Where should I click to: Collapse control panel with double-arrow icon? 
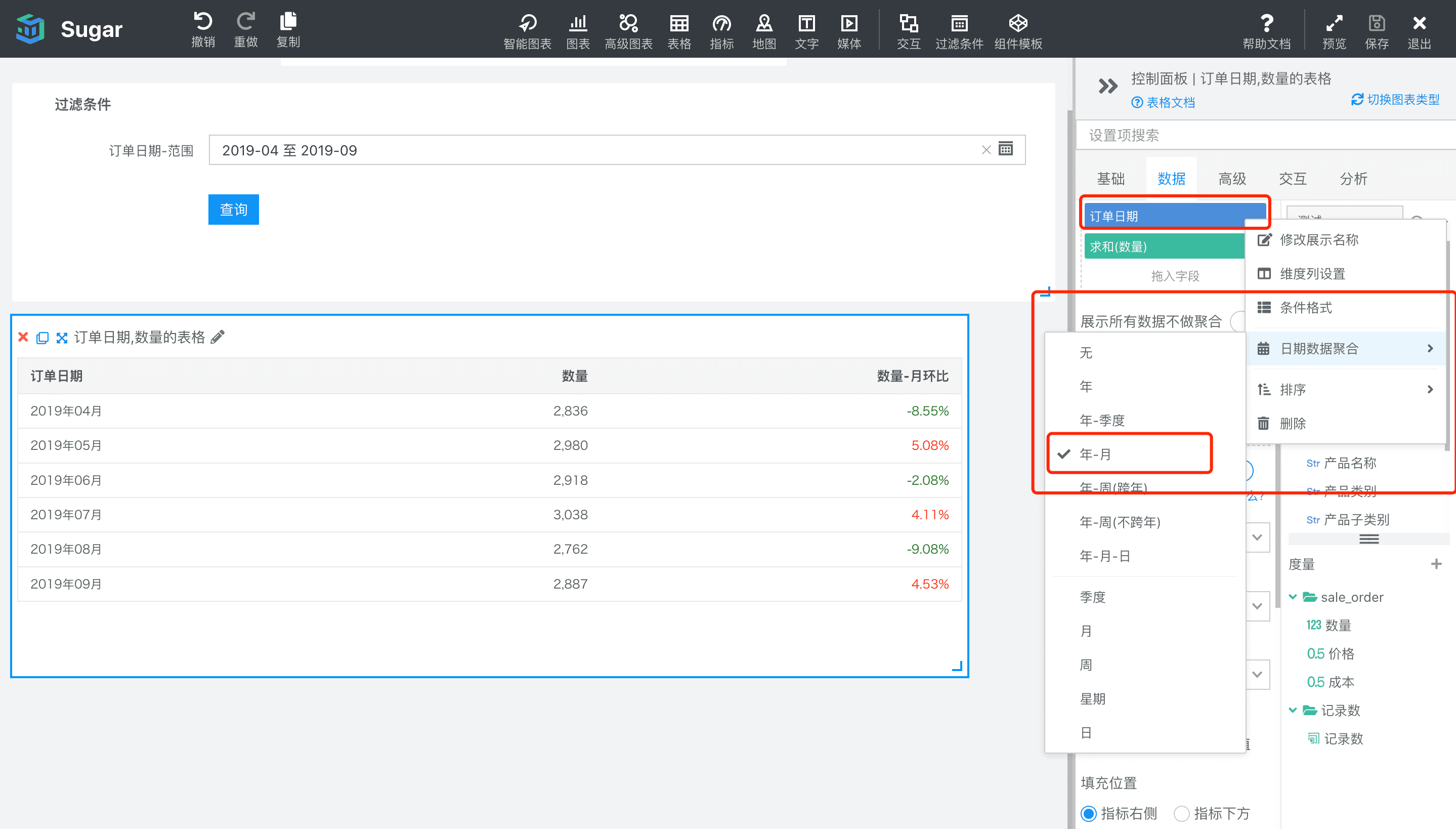click(x=1107, y=87)
